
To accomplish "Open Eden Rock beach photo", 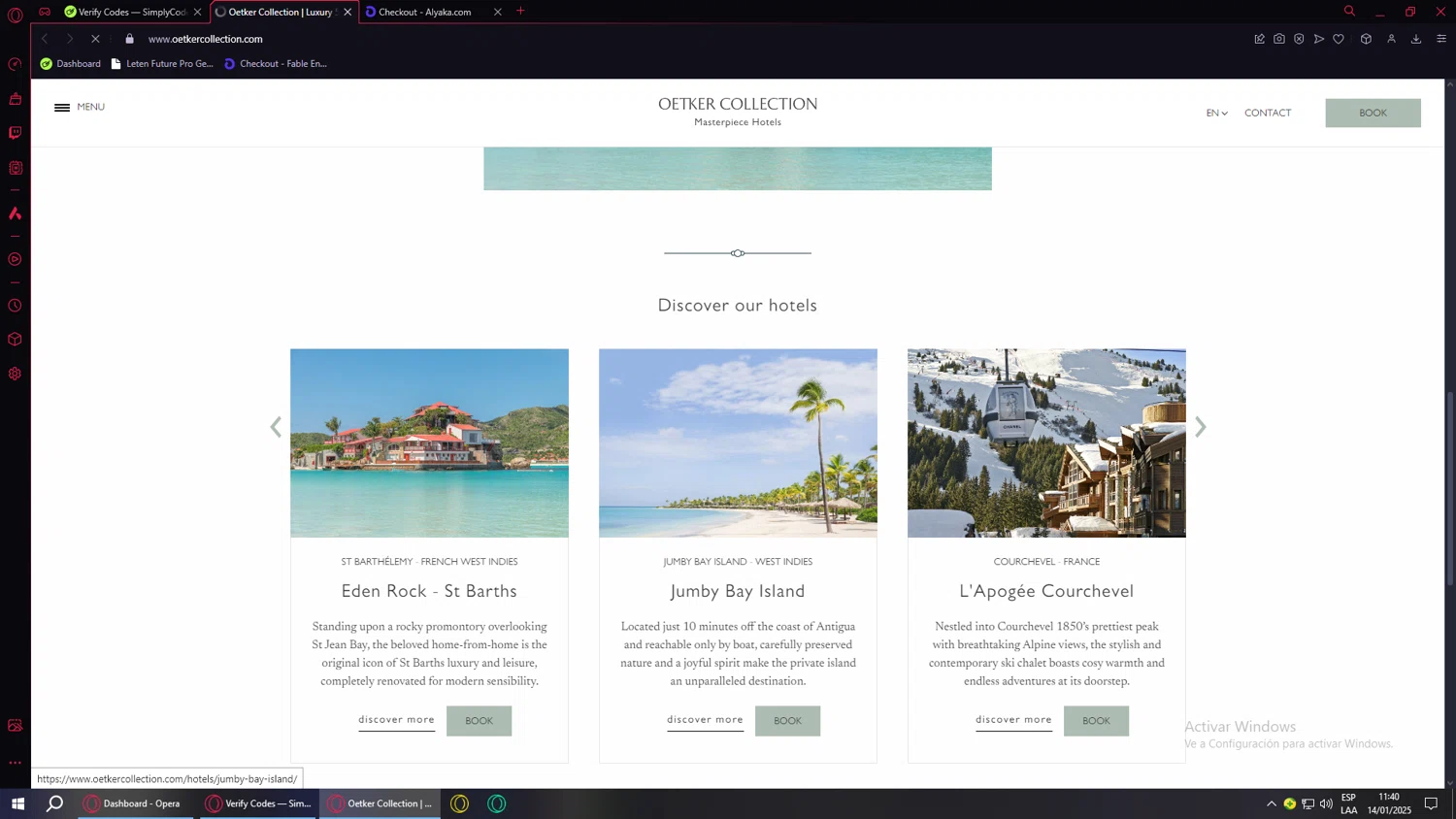I will [x=429, y=442].
